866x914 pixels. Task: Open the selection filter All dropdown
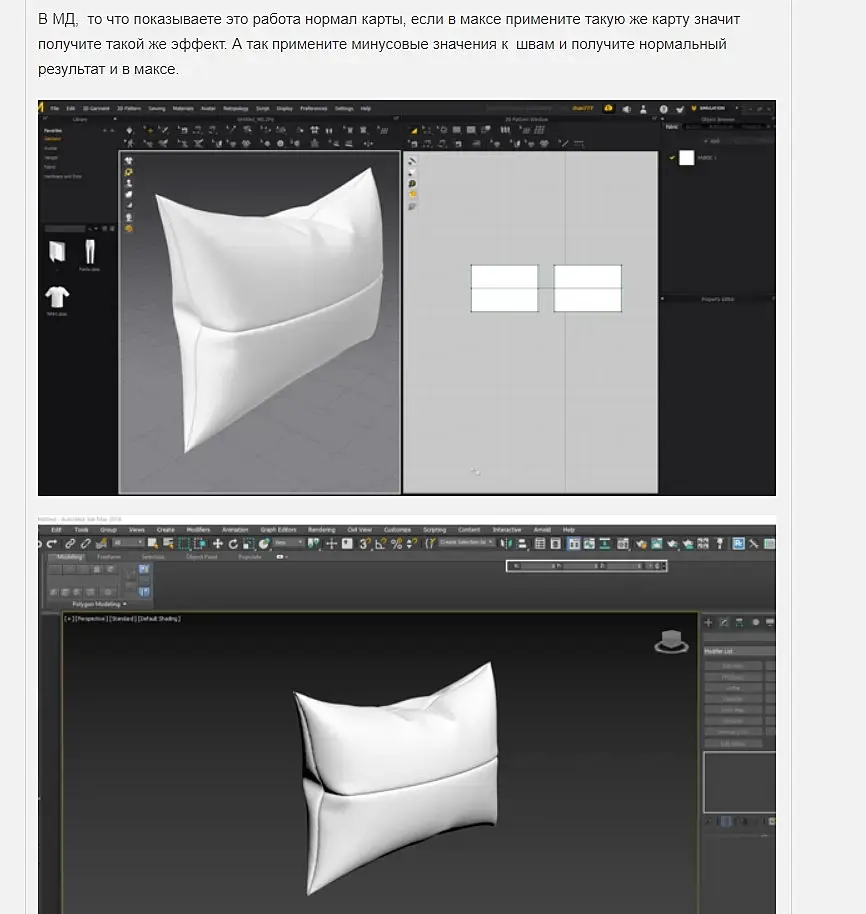[128, 543]
